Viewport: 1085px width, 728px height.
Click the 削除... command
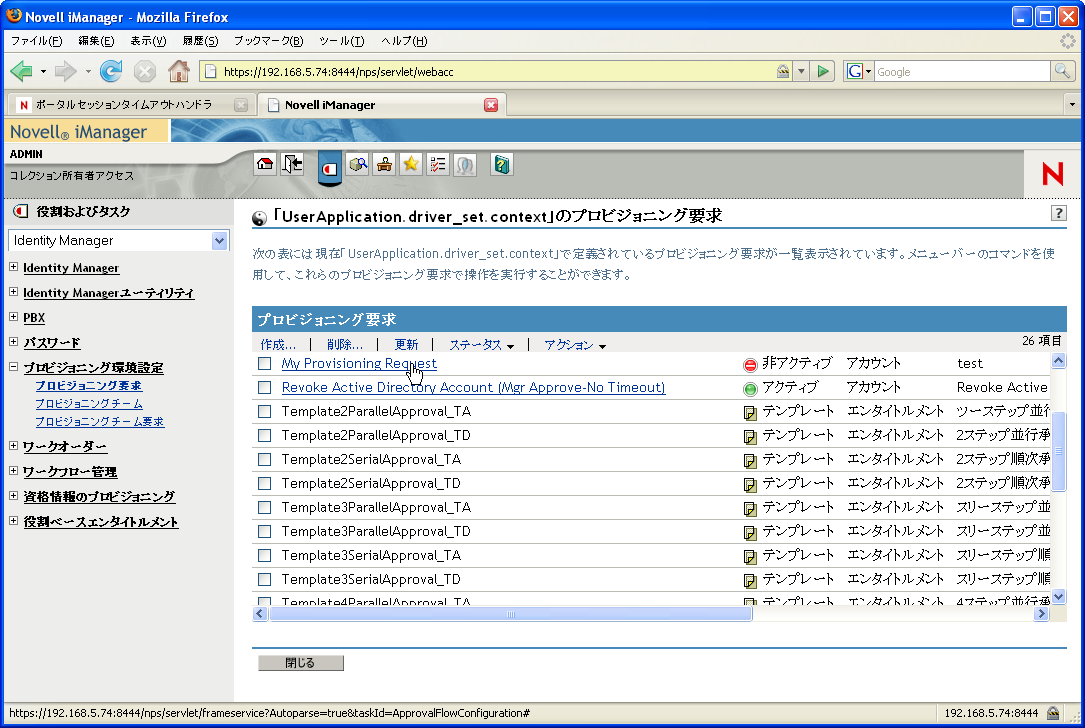click(345, 345)
